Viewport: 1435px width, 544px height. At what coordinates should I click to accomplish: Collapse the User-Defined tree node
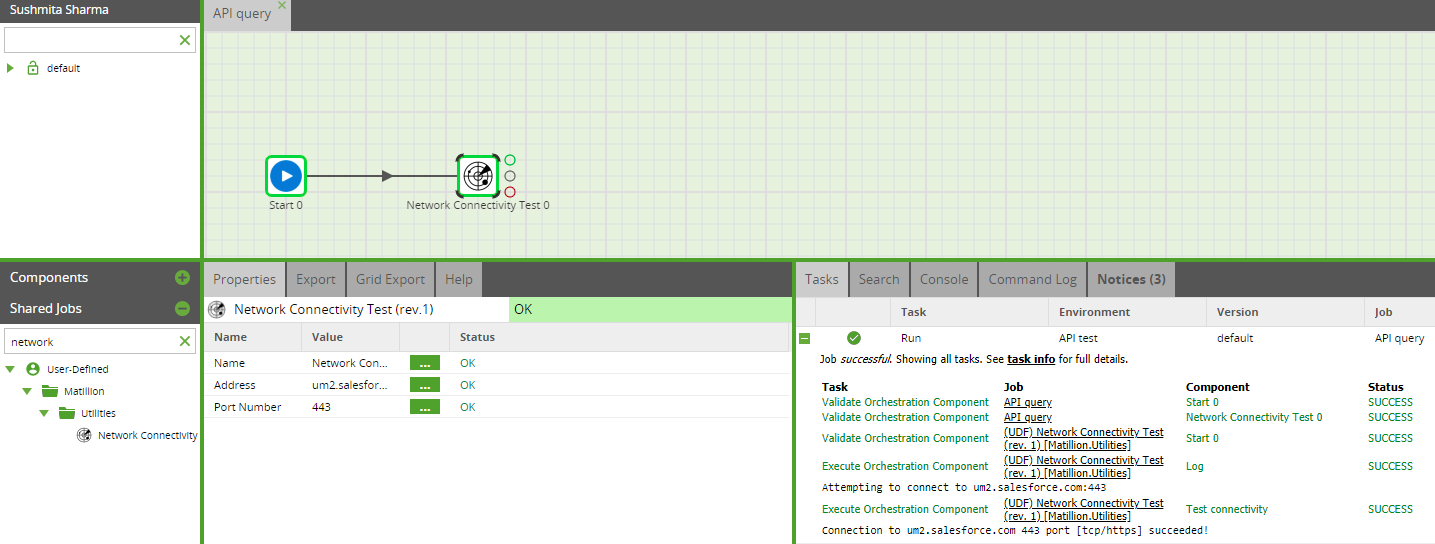(x=10, y=369)
